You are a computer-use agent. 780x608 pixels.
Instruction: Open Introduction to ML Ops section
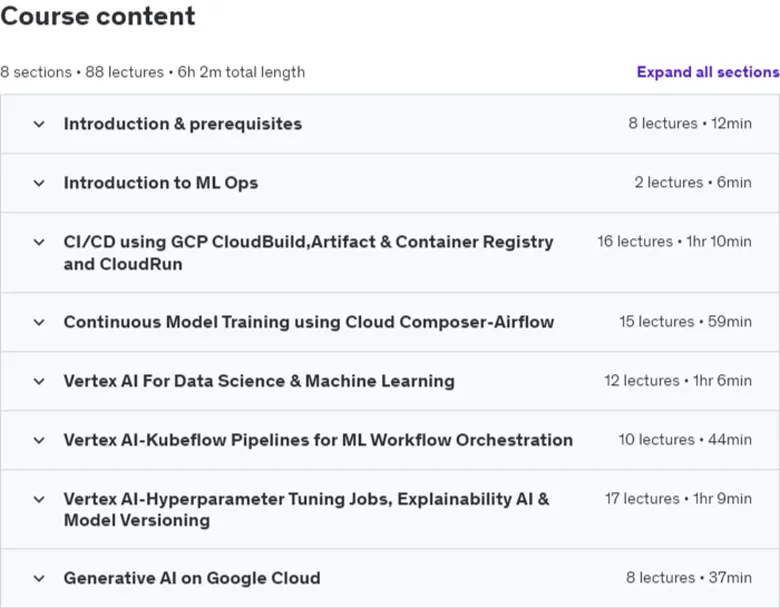tap(161, 183)
